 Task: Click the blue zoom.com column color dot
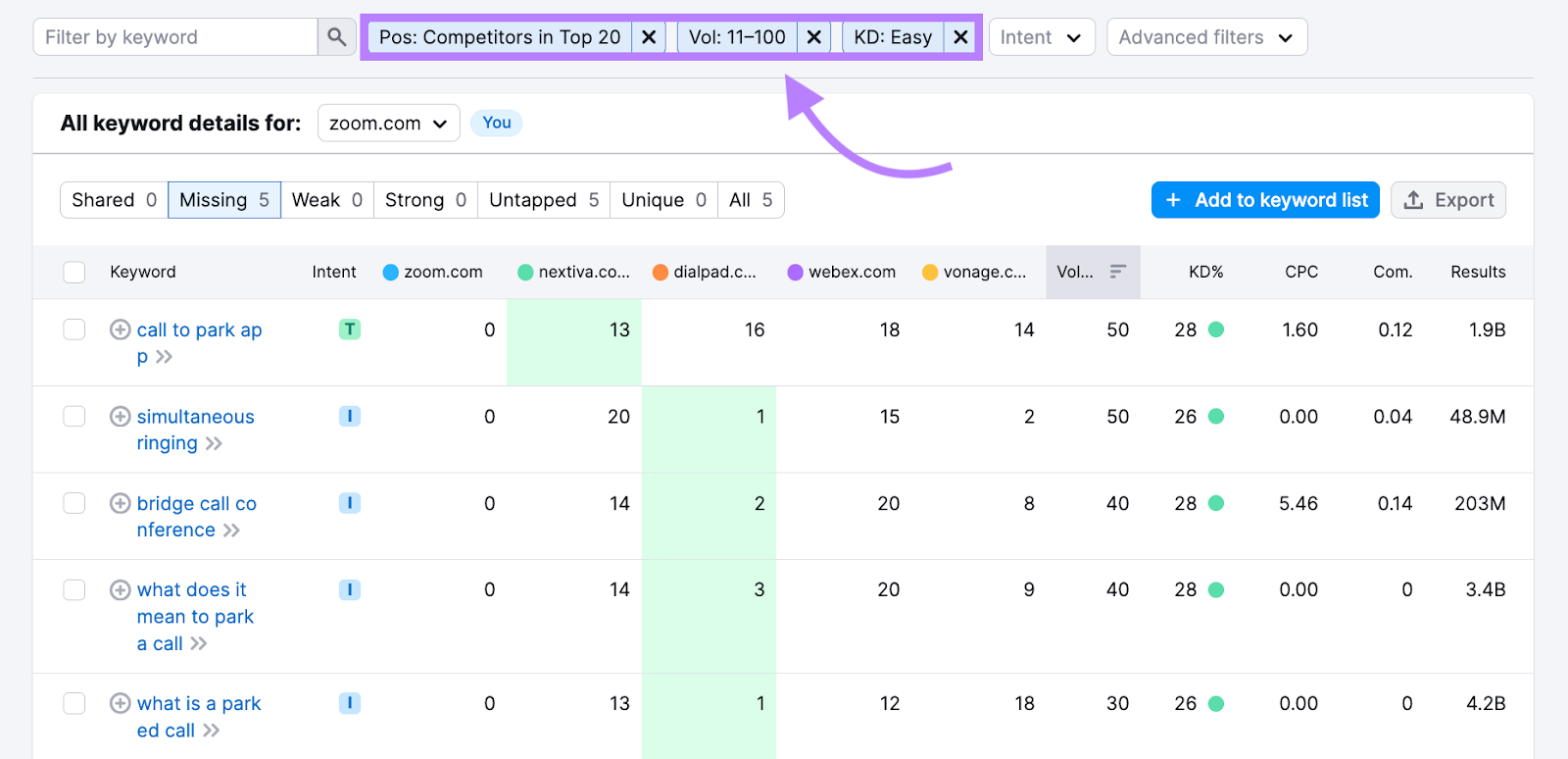coord(391,273)
